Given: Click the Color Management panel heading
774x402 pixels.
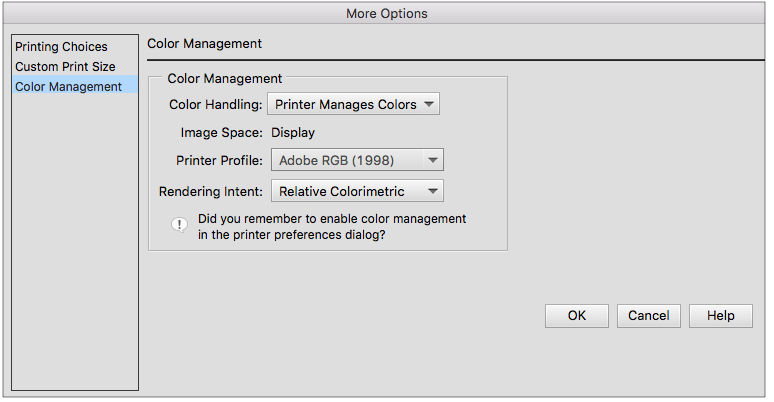Looking at the screenshot, I should 204,43.
